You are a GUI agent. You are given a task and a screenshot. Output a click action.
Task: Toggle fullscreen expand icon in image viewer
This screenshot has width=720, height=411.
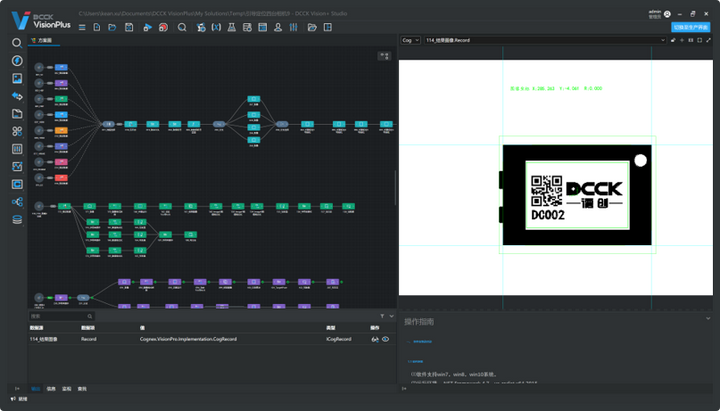point(708,41)
